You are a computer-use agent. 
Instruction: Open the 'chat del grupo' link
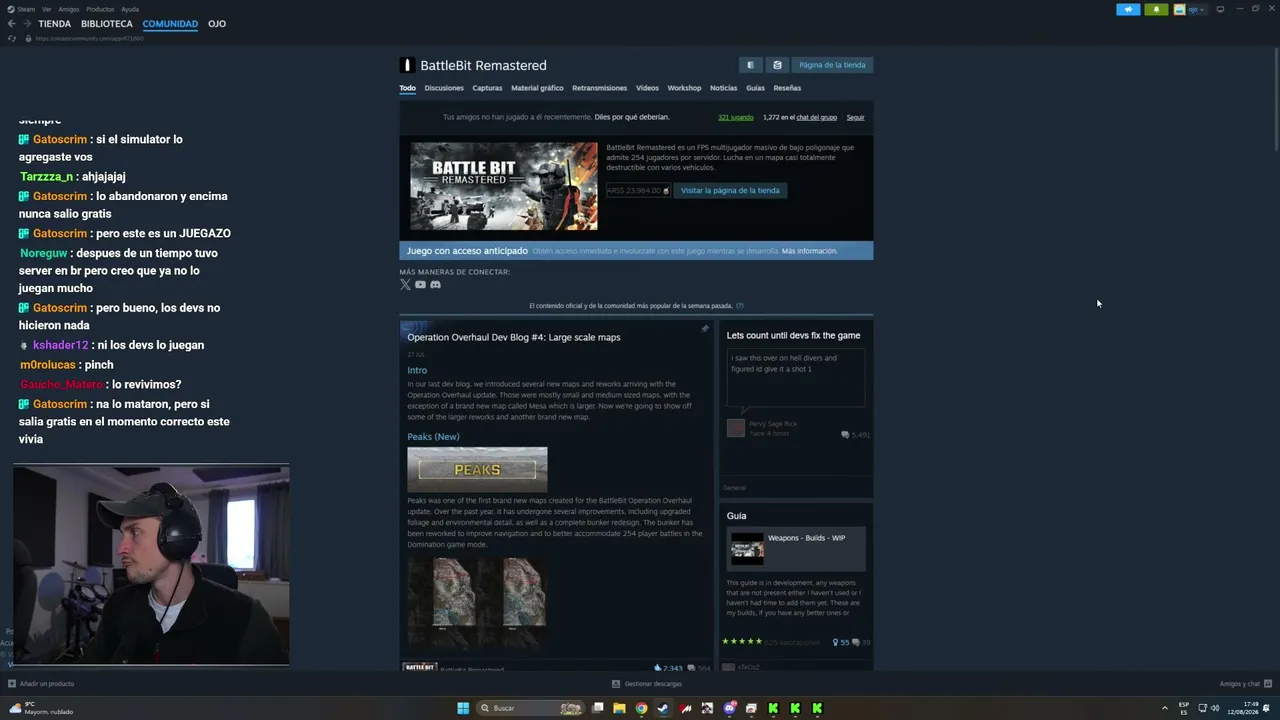click(x=817, y=117)
